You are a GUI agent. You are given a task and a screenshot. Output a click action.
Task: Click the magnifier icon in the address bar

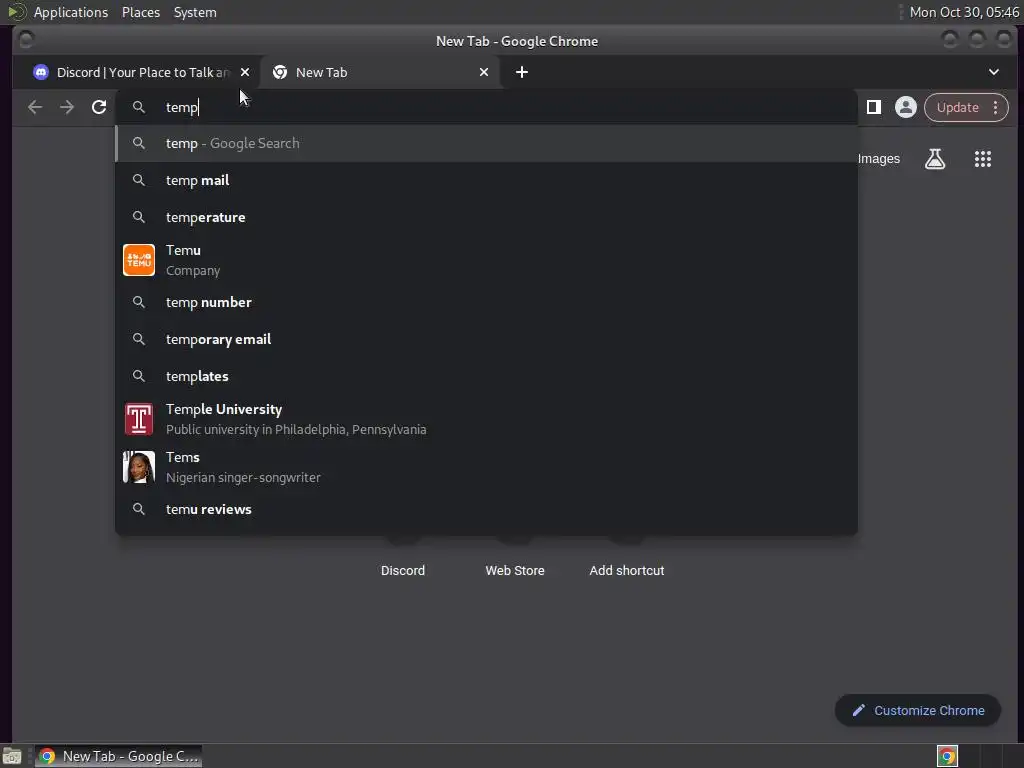(x=138, y=107)
